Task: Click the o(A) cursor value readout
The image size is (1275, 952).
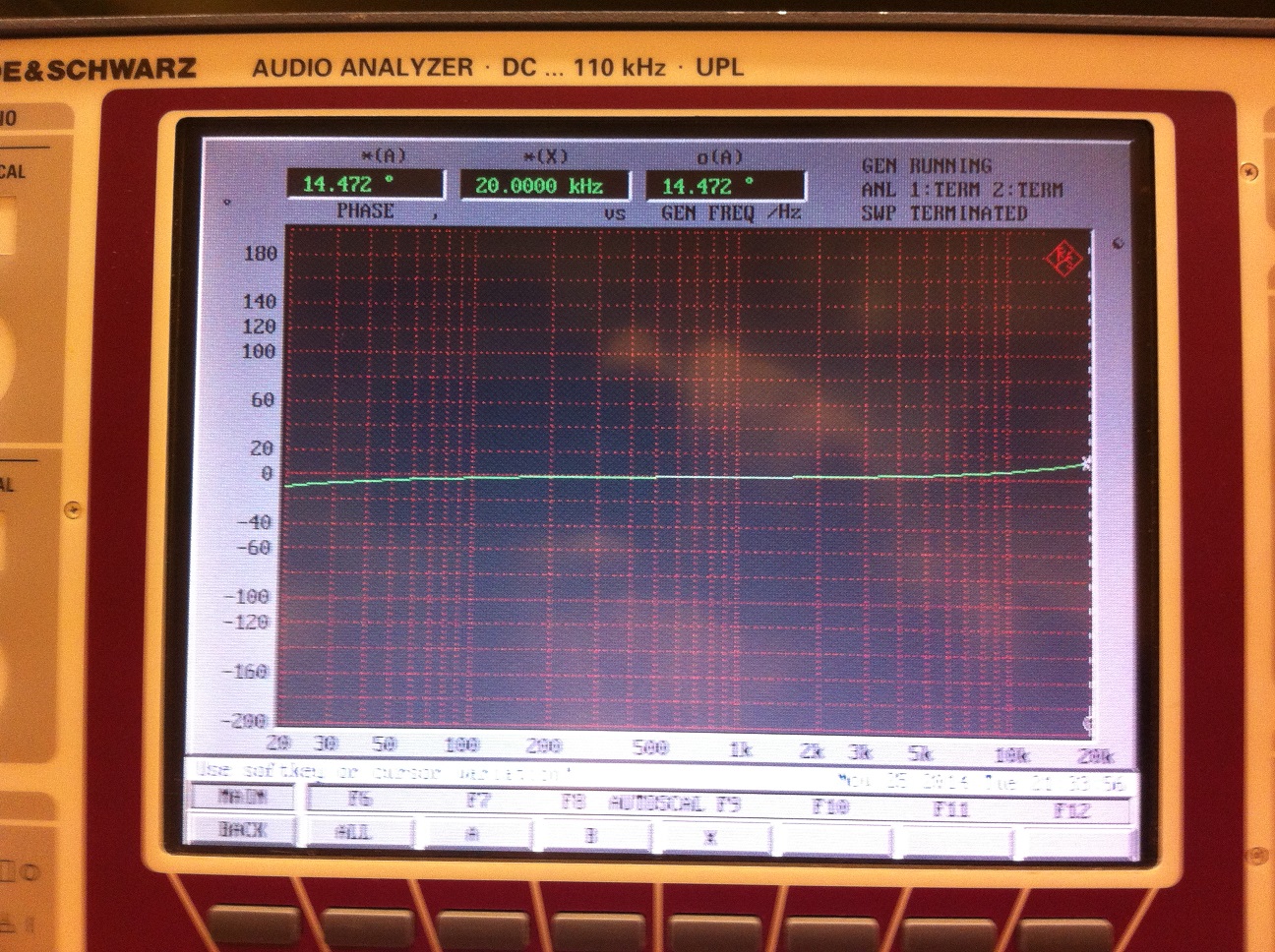Action: [725, 186]
